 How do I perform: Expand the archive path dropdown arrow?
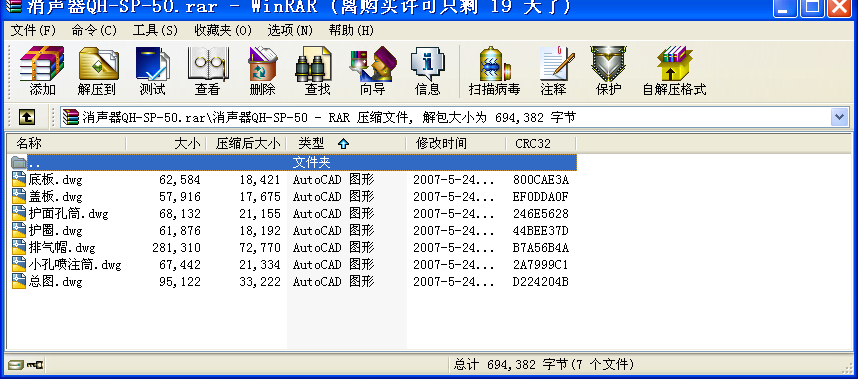(x=839, y=116)
